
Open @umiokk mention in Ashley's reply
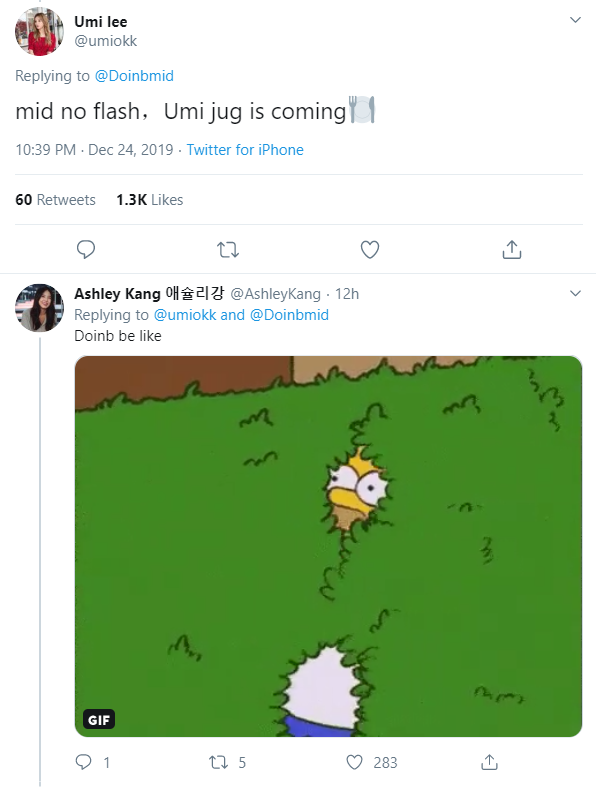185,315
